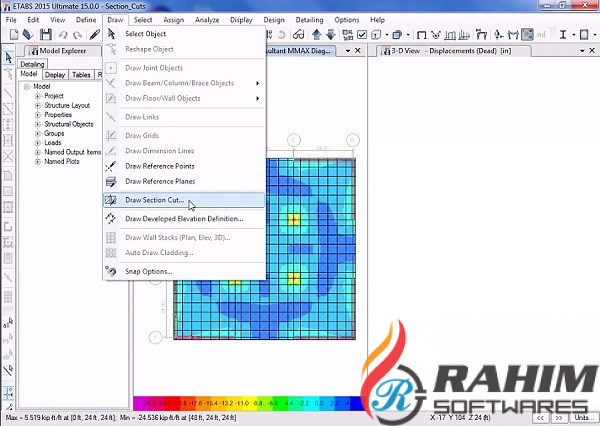
Task: Move down in list with down arrow icon
Action: point(331,35)
